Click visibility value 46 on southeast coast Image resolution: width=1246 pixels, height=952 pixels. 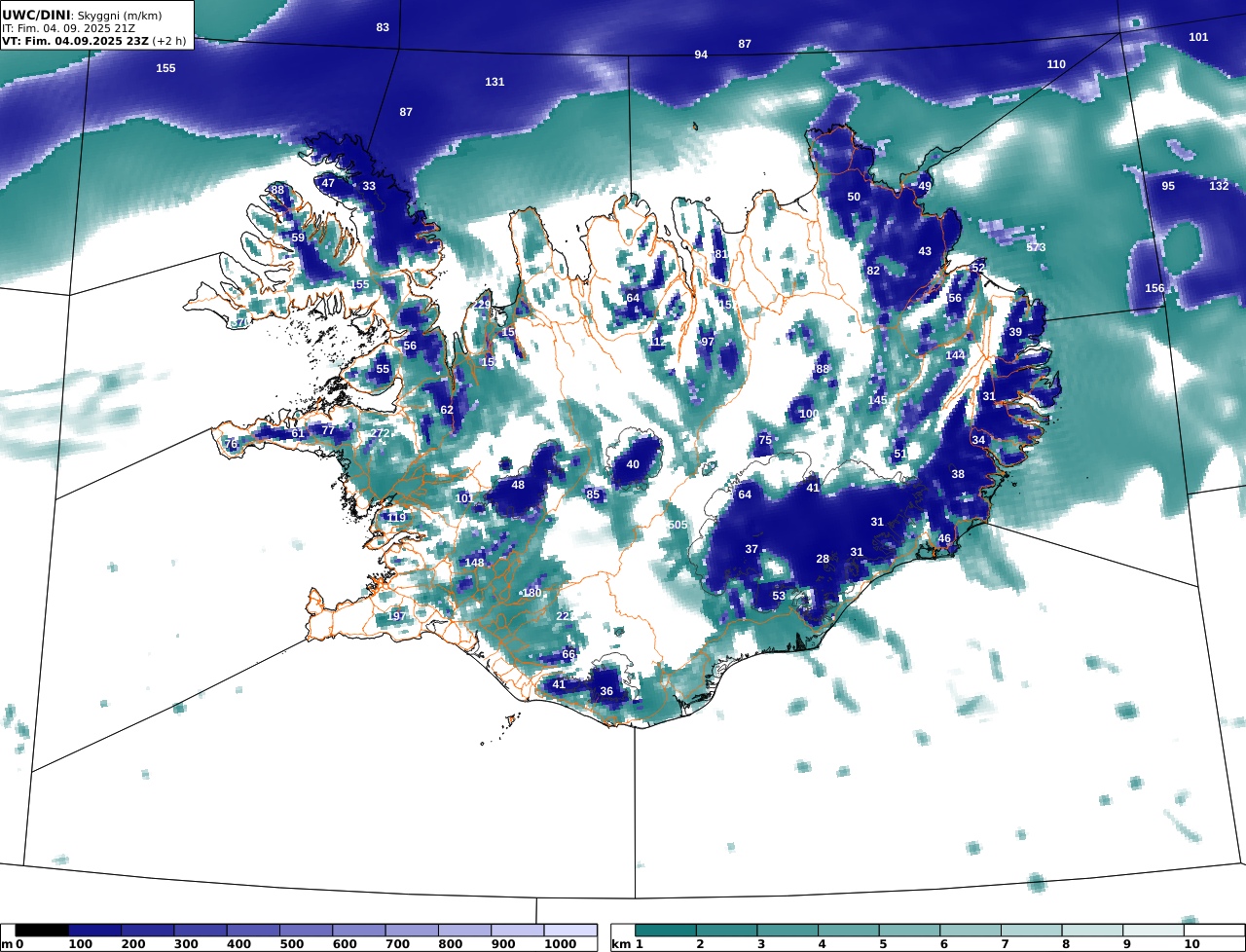pos(944,538)
